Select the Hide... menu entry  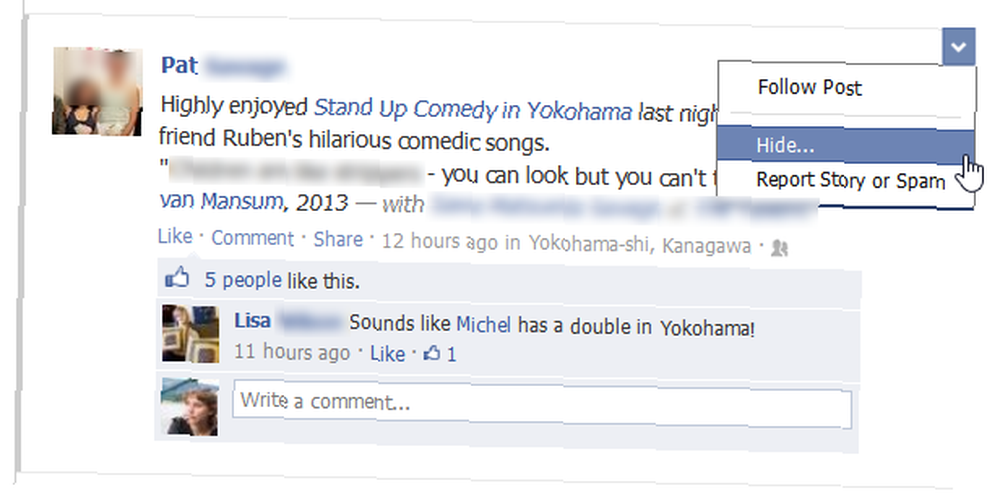(845, 145)
